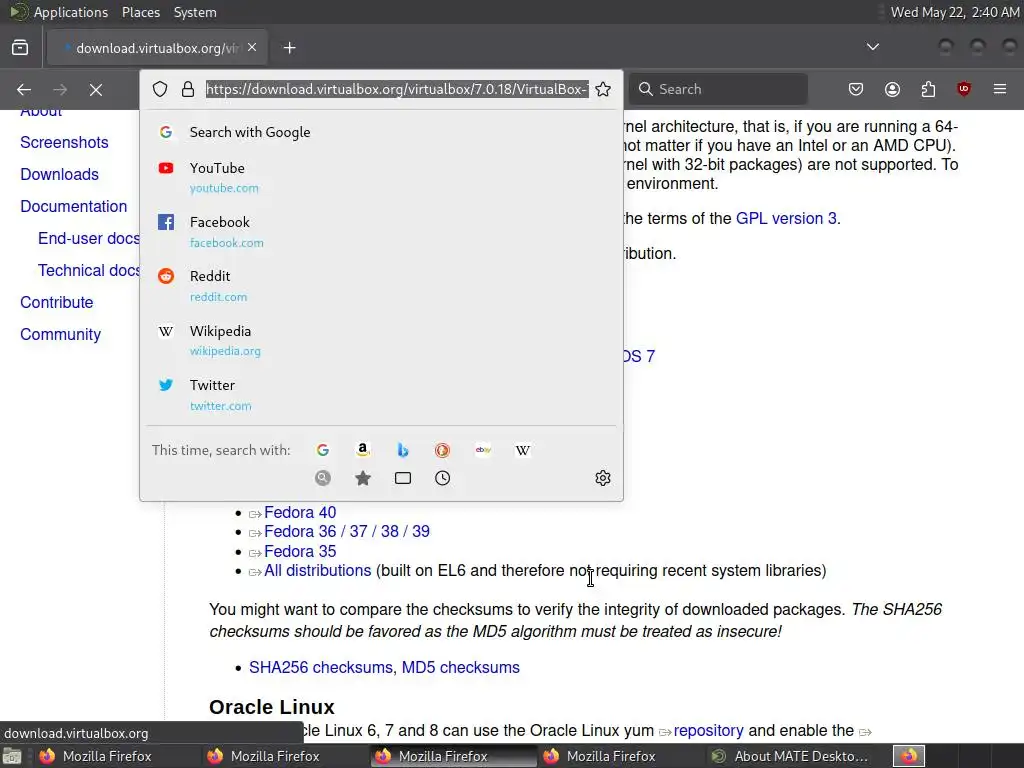
Task: Expand the list all tabs chevron
Action: coord(872,47)
